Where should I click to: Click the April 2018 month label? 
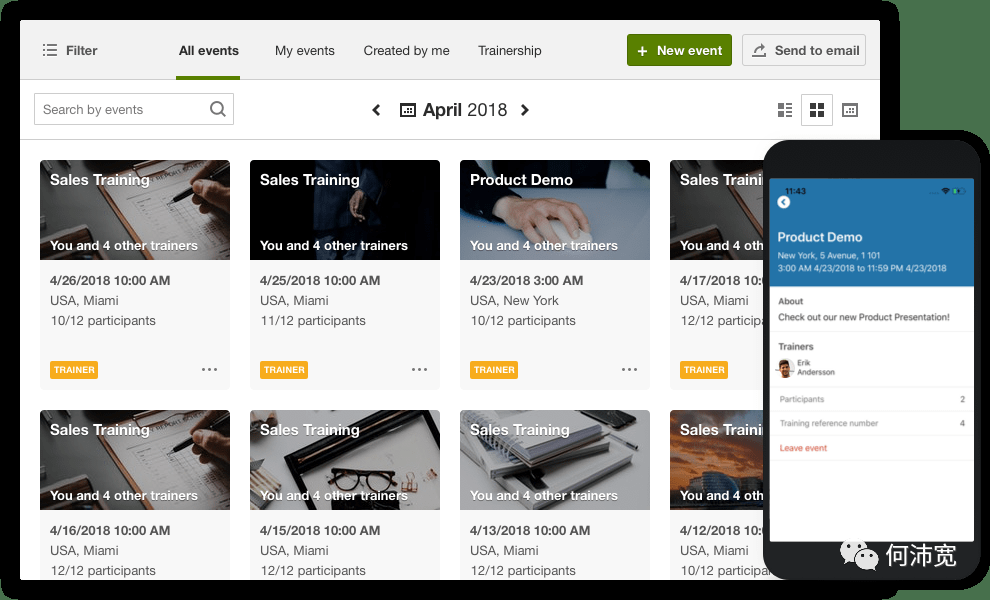[x=465, y=111]
